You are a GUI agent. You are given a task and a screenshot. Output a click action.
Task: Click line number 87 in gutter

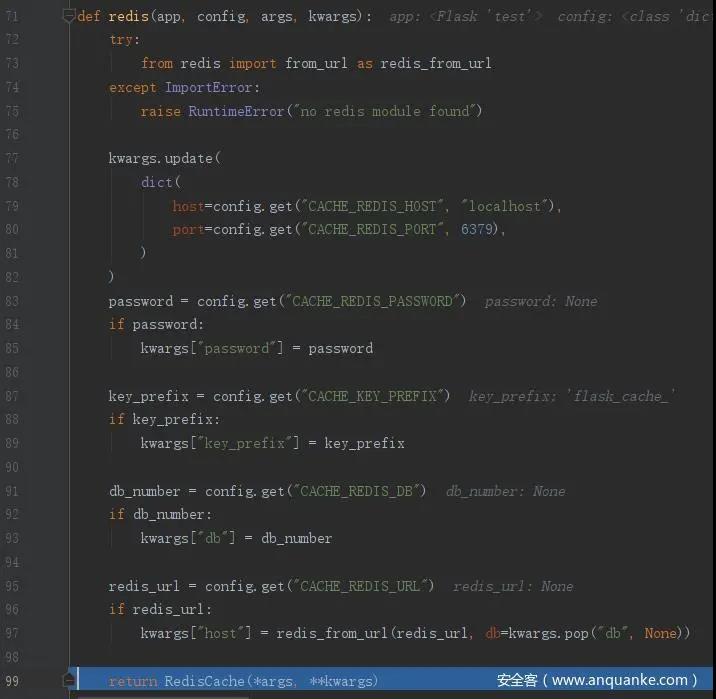pos(12,396)
